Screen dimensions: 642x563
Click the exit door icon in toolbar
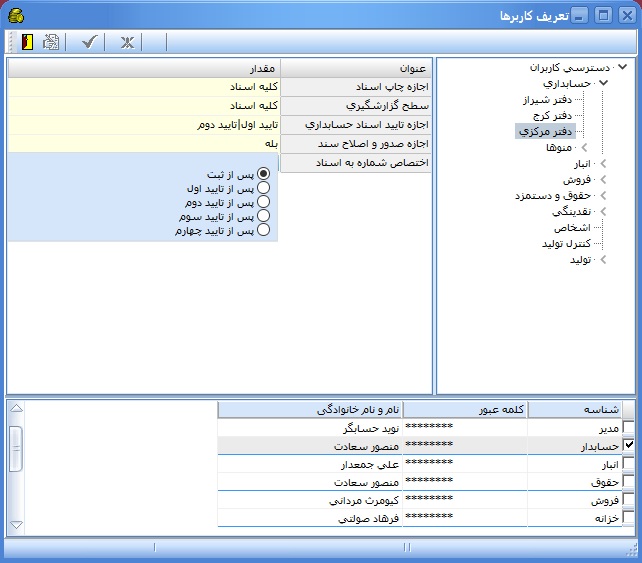pos(27,42)
